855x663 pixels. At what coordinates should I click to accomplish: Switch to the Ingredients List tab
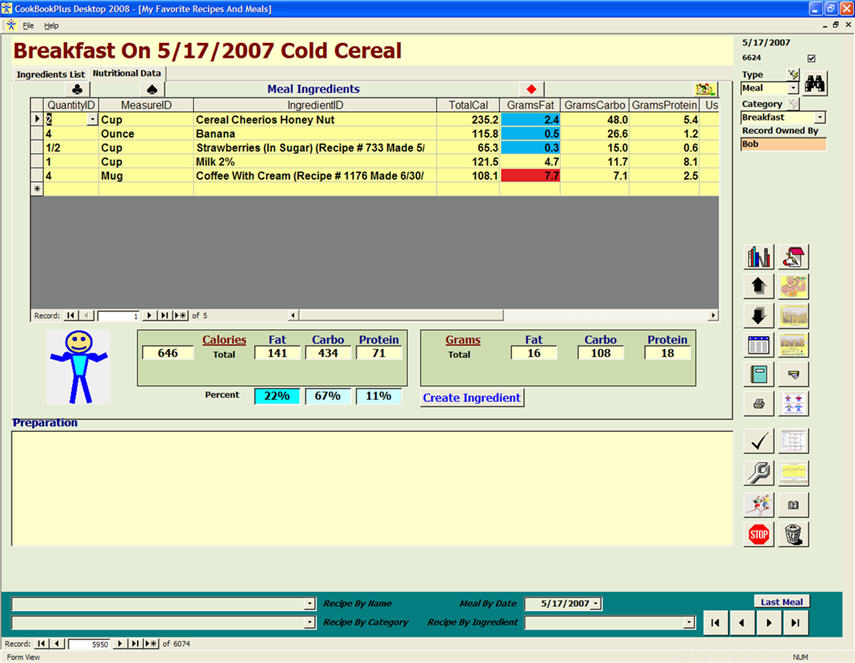[50, 74]
